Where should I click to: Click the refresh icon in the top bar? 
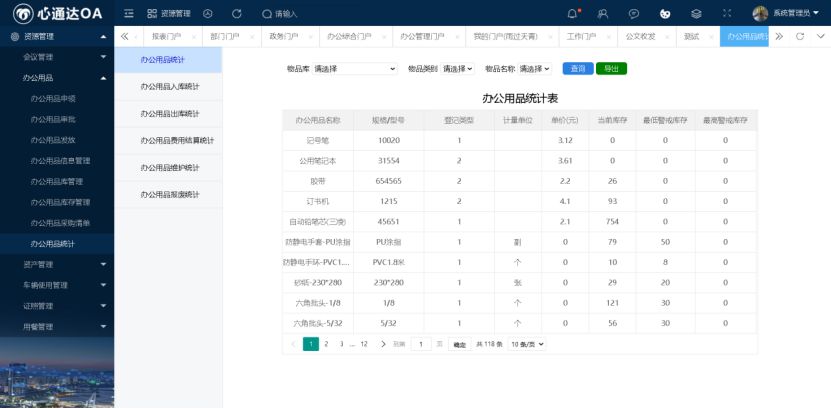[236, 14]
